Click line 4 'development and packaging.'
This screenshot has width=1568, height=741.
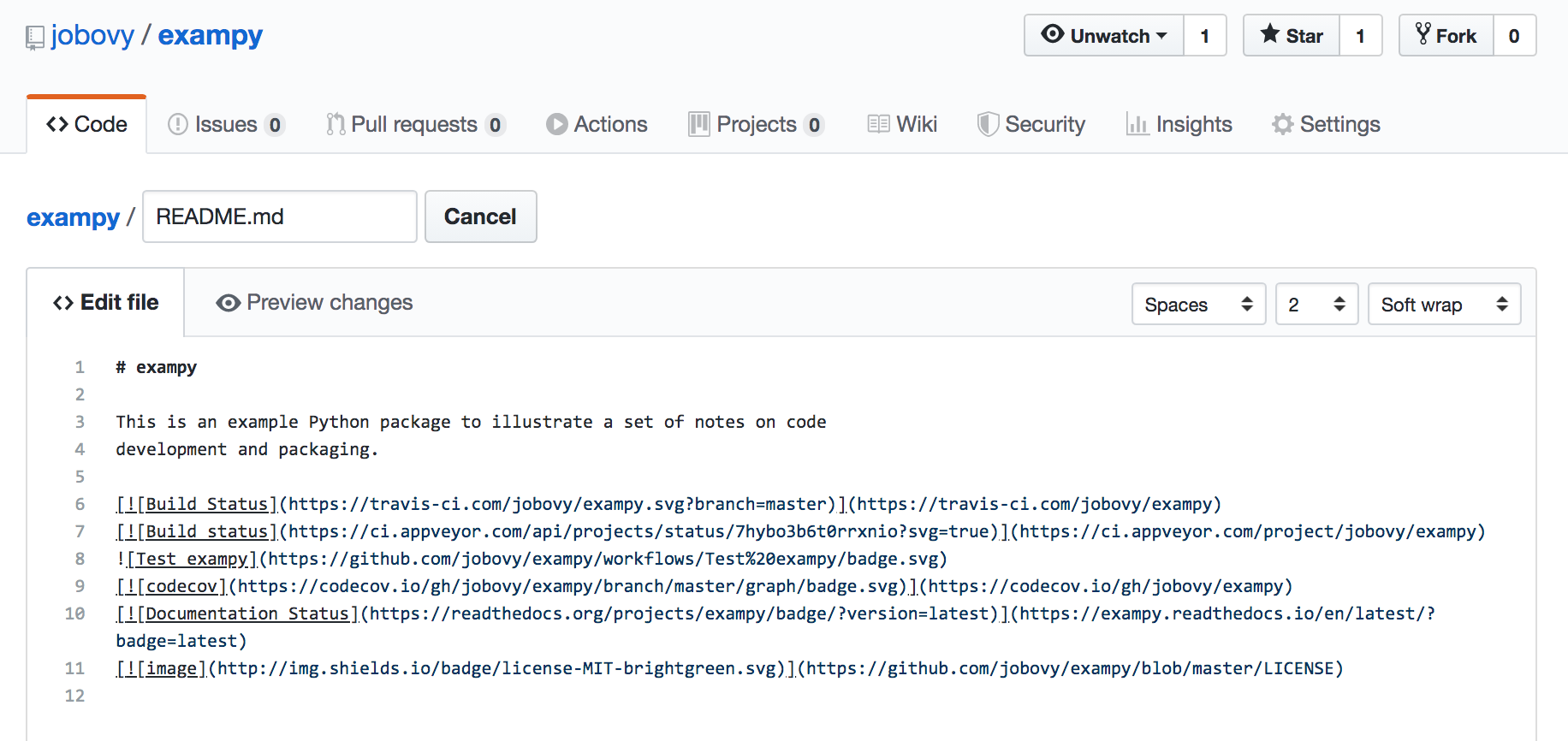[247, 449]
